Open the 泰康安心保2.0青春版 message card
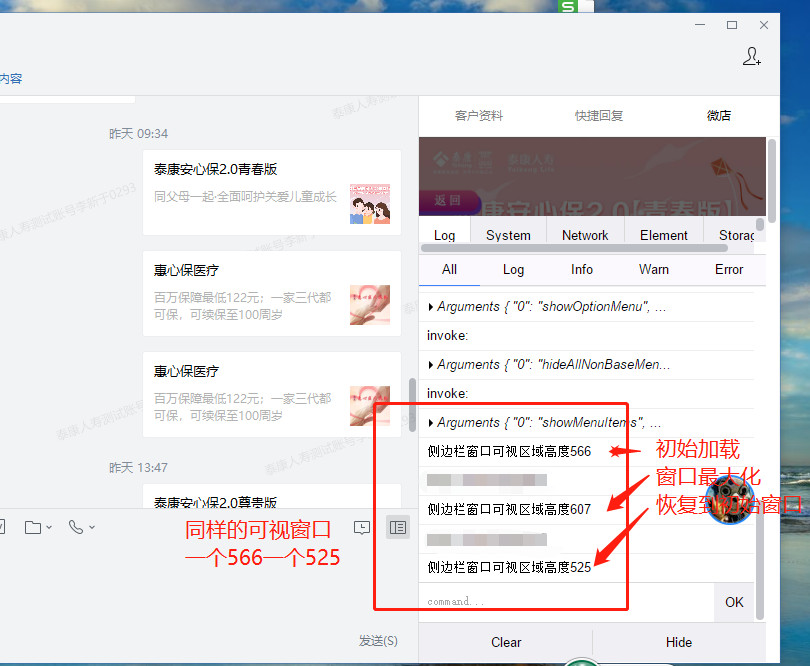The height and width of the screenshot is (666, 810). (272, 192)
